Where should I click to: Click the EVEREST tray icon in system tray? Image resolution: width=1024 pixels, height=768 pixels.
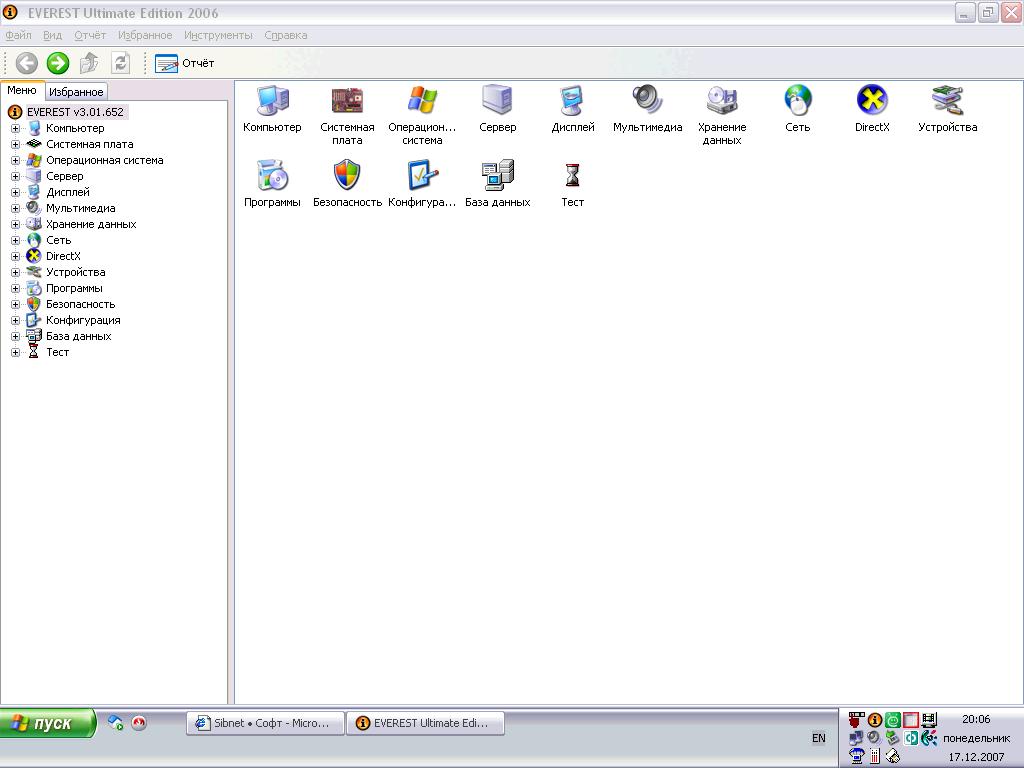874,720
